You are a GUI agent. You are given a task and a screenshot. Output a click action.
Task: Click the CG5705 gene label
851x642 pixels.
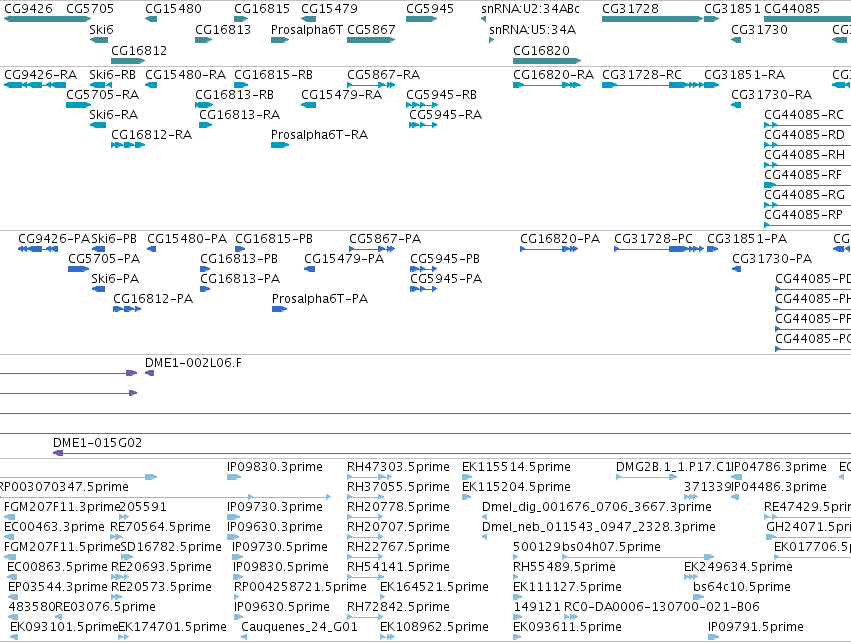(x=90, y=9)
